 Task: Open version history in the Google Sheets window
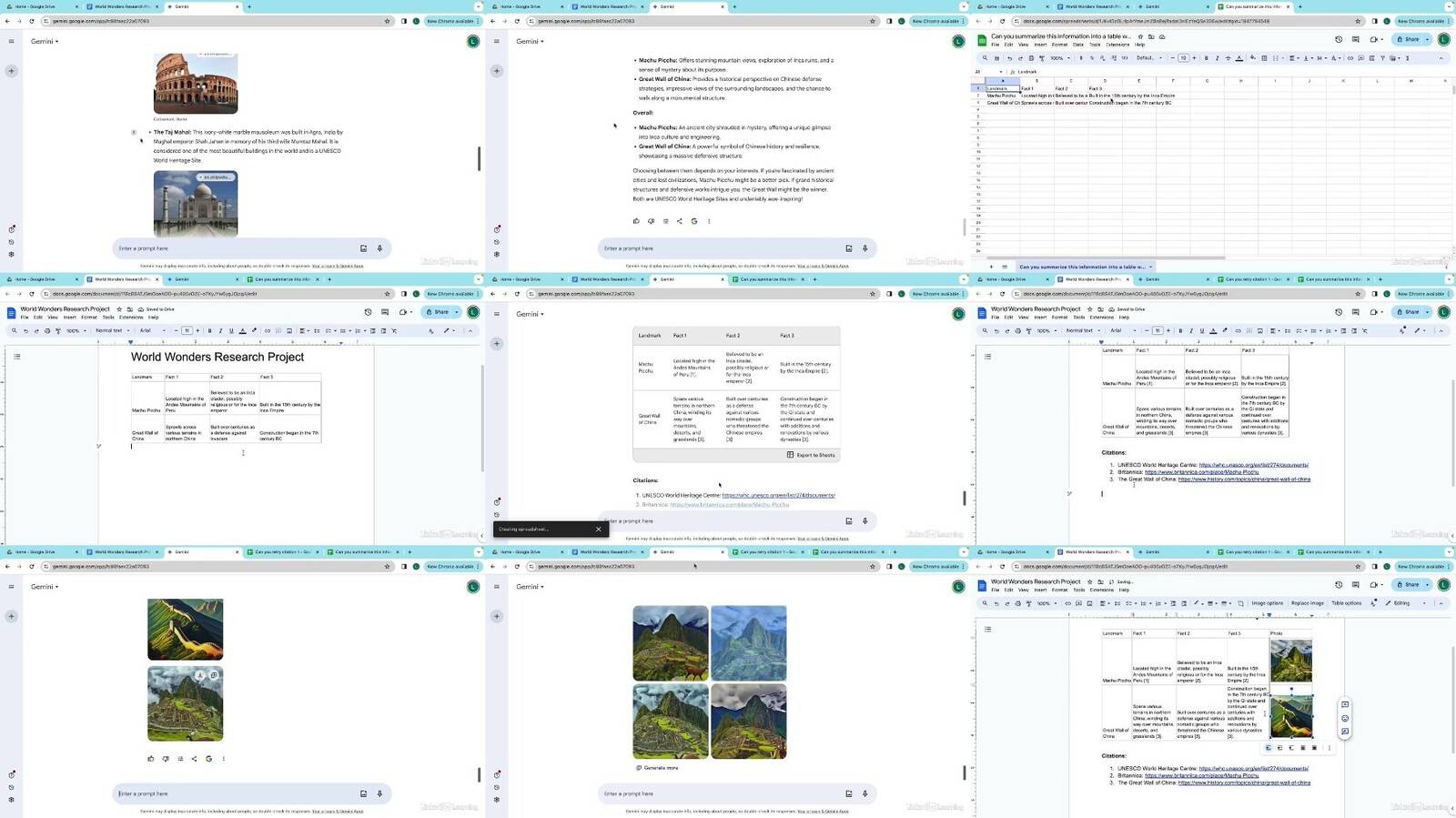coord(1339,39)
